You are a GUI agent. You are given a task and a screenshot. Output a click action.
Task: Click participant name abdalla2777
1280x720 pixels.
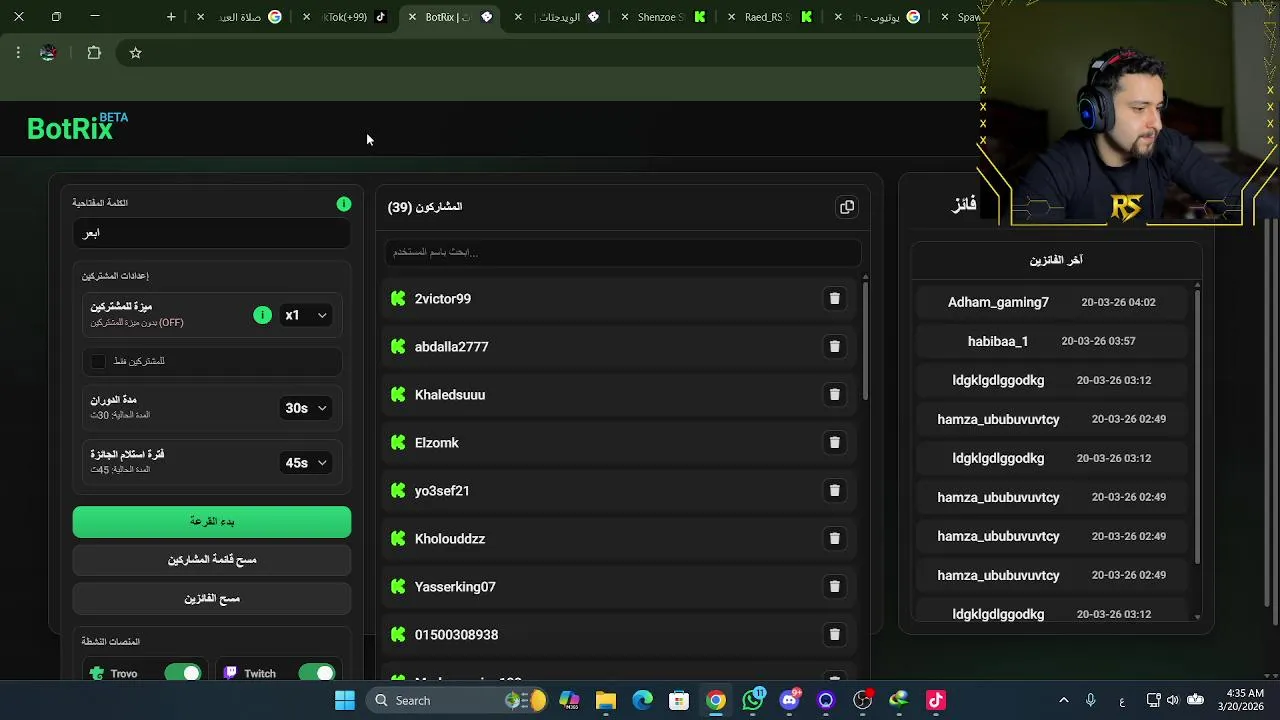click(x=452, y=347)
